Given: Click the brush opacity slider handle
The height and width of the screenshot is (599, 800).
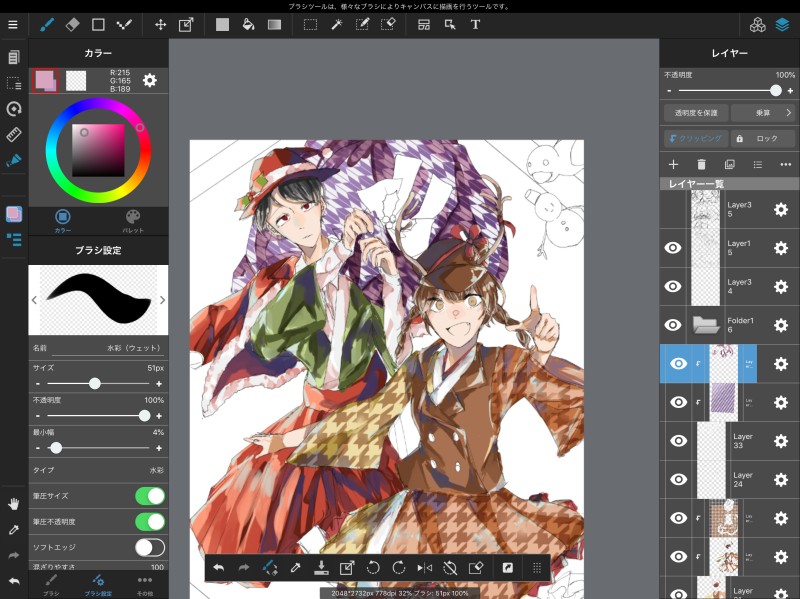Looking at the screenshot, I should pyautogui.click(x=144, y=416).
